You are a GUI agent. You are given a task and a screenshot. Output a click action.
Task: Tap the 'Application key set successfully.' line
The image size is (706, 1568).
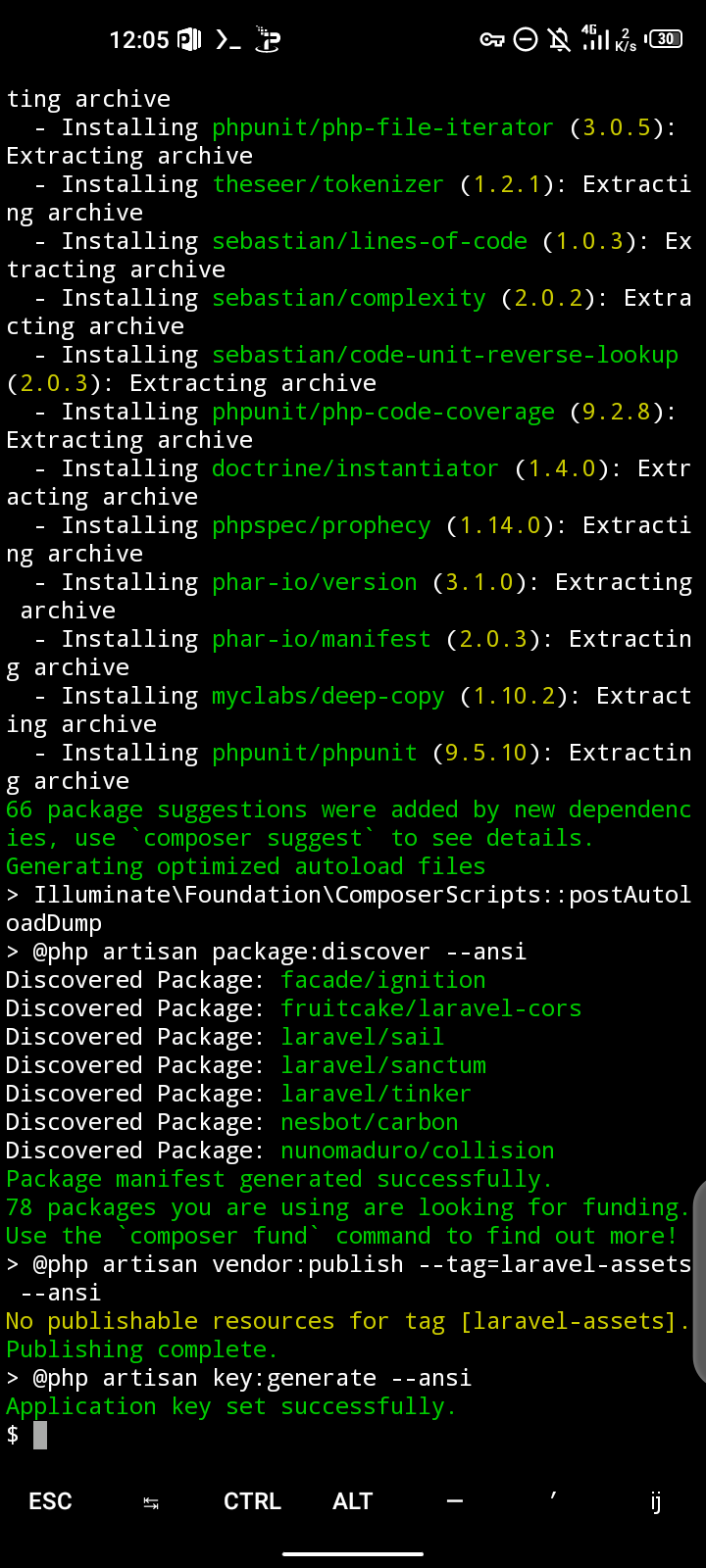[x=231, y=1407]
